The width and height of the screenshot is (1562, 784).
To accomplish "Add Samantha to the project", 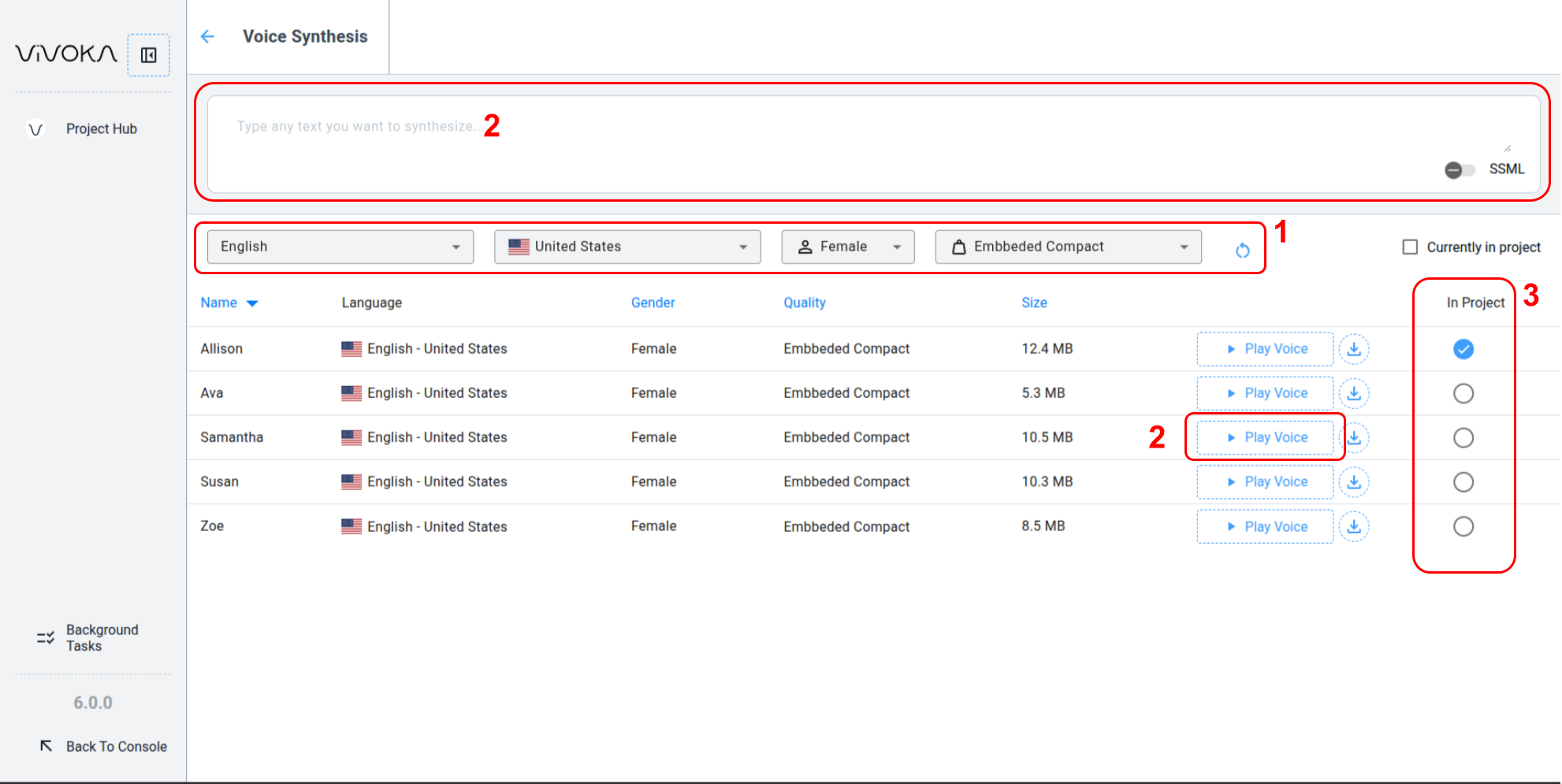I will [1463, 438].
